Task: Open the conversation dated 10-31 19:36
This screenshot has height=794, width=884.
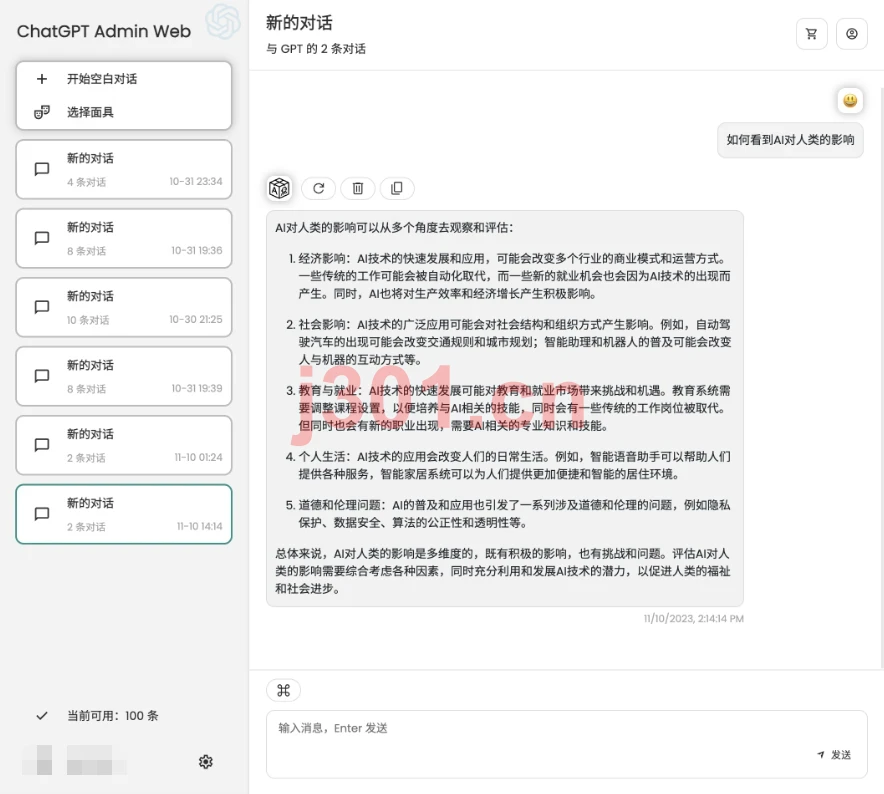Action: [124, 239]
